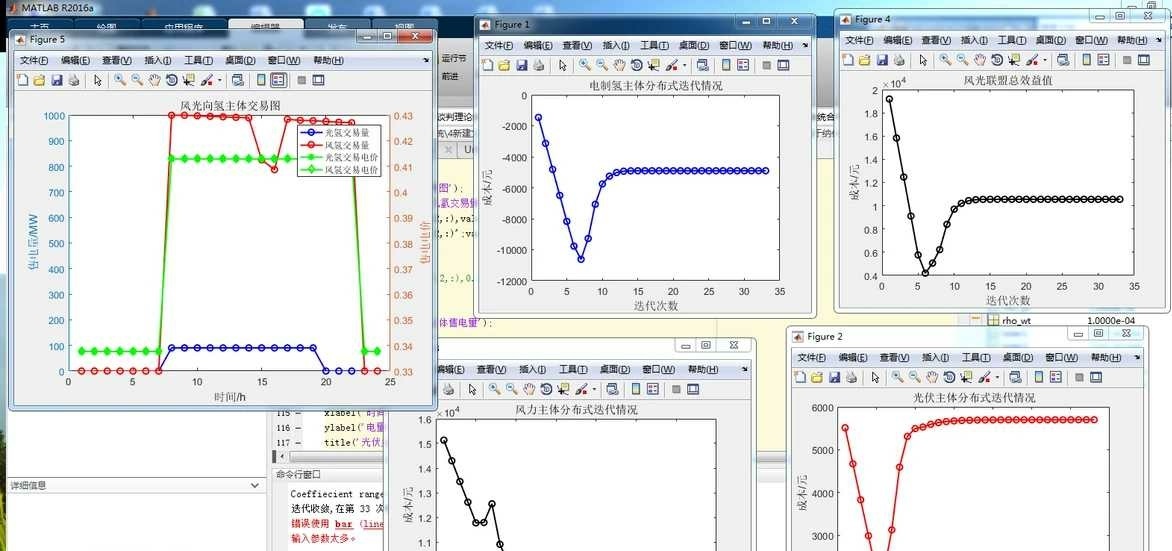
Task: Select Pan hand tool in Figure 3 window
Action: click(529, 389)
